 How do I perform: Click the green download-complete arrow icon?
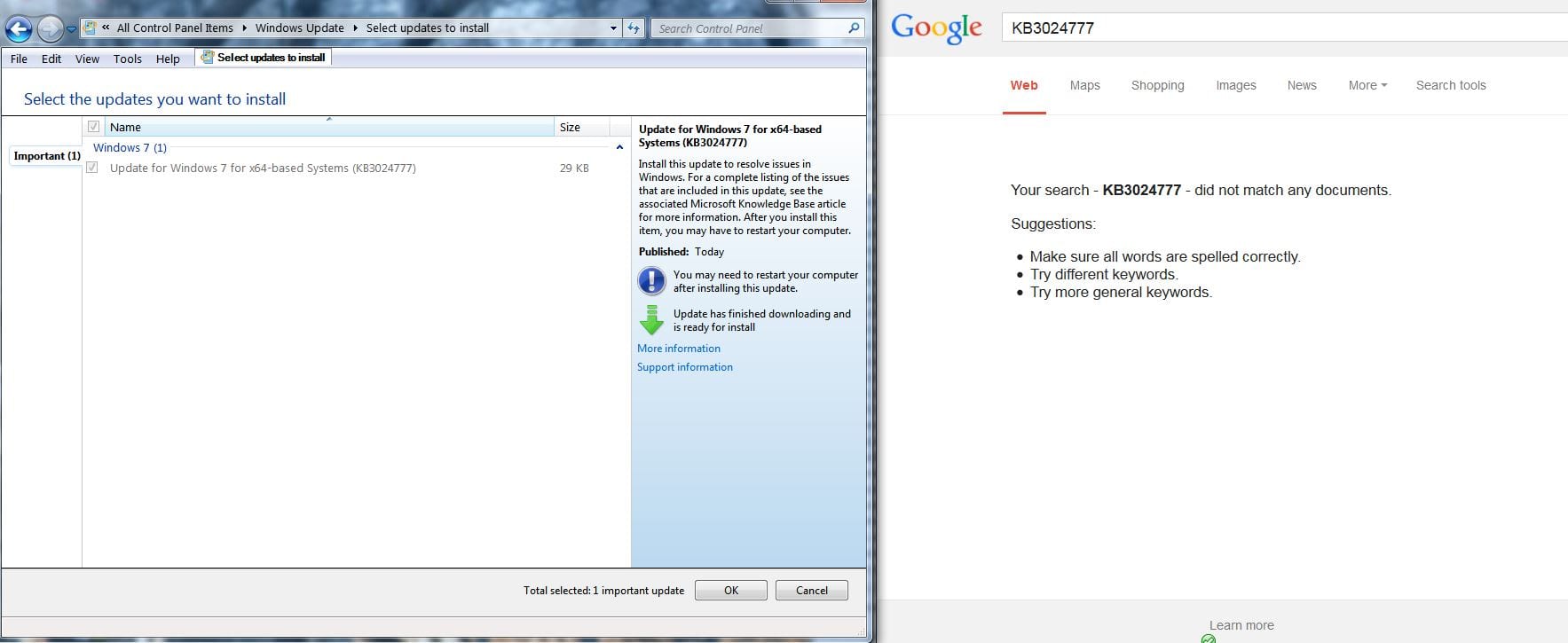point(652,320)
